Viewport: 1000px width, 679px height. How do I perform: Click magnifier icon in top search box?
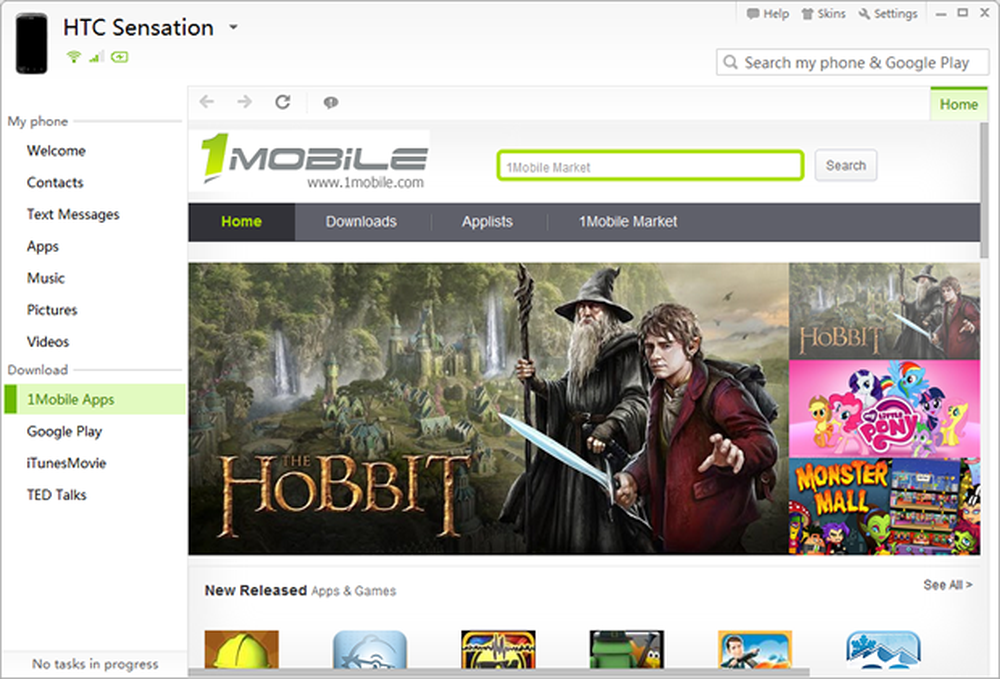(731, 62)
